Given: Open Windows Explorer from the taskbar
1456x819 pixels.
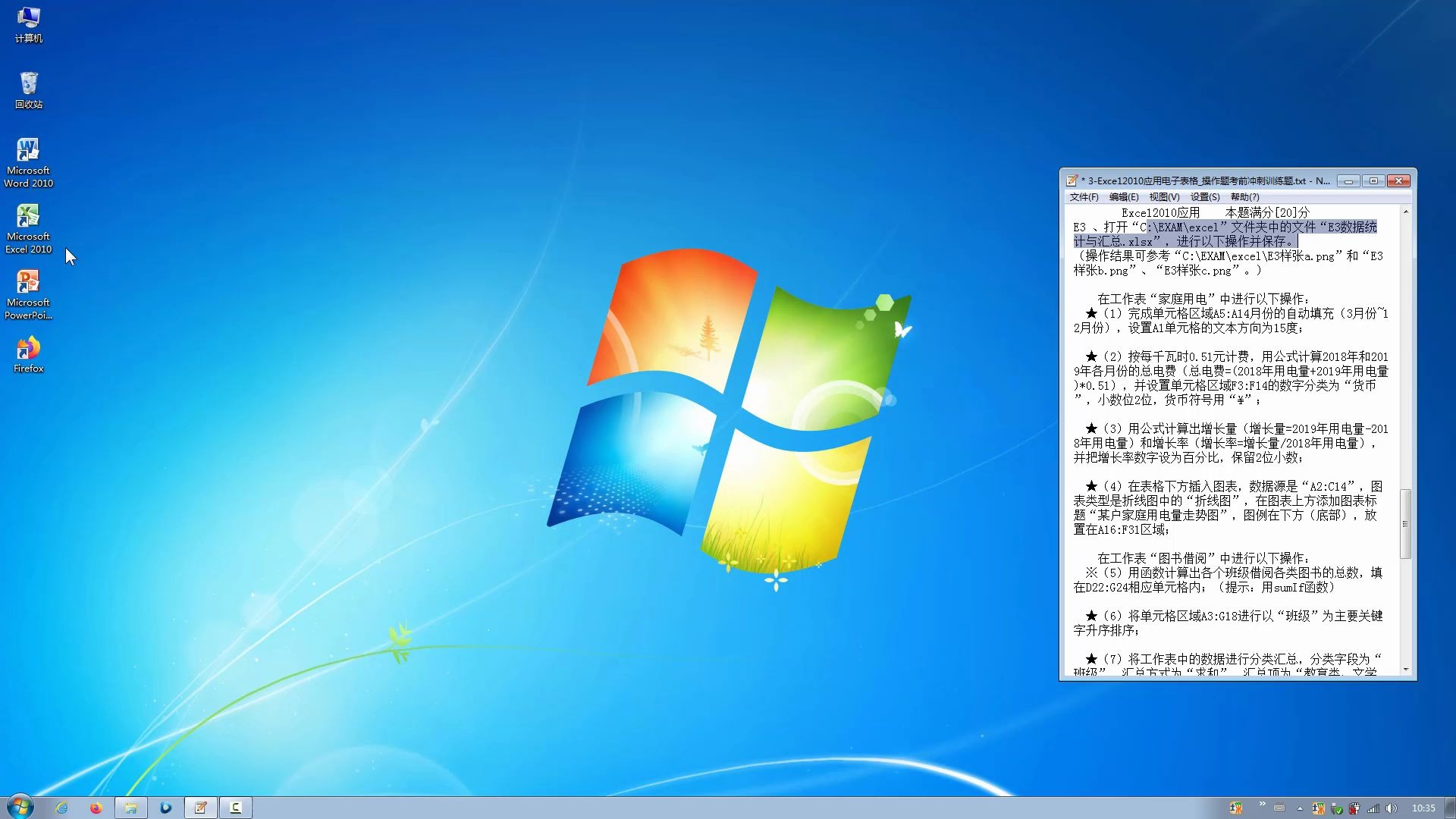Looking at the screenshot, I should (130, 808).
